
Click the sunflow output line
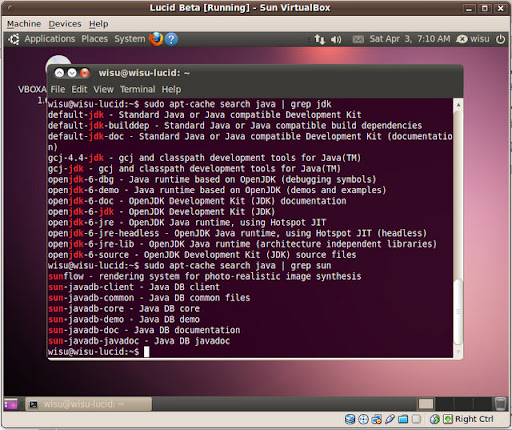tap(204, 276)
